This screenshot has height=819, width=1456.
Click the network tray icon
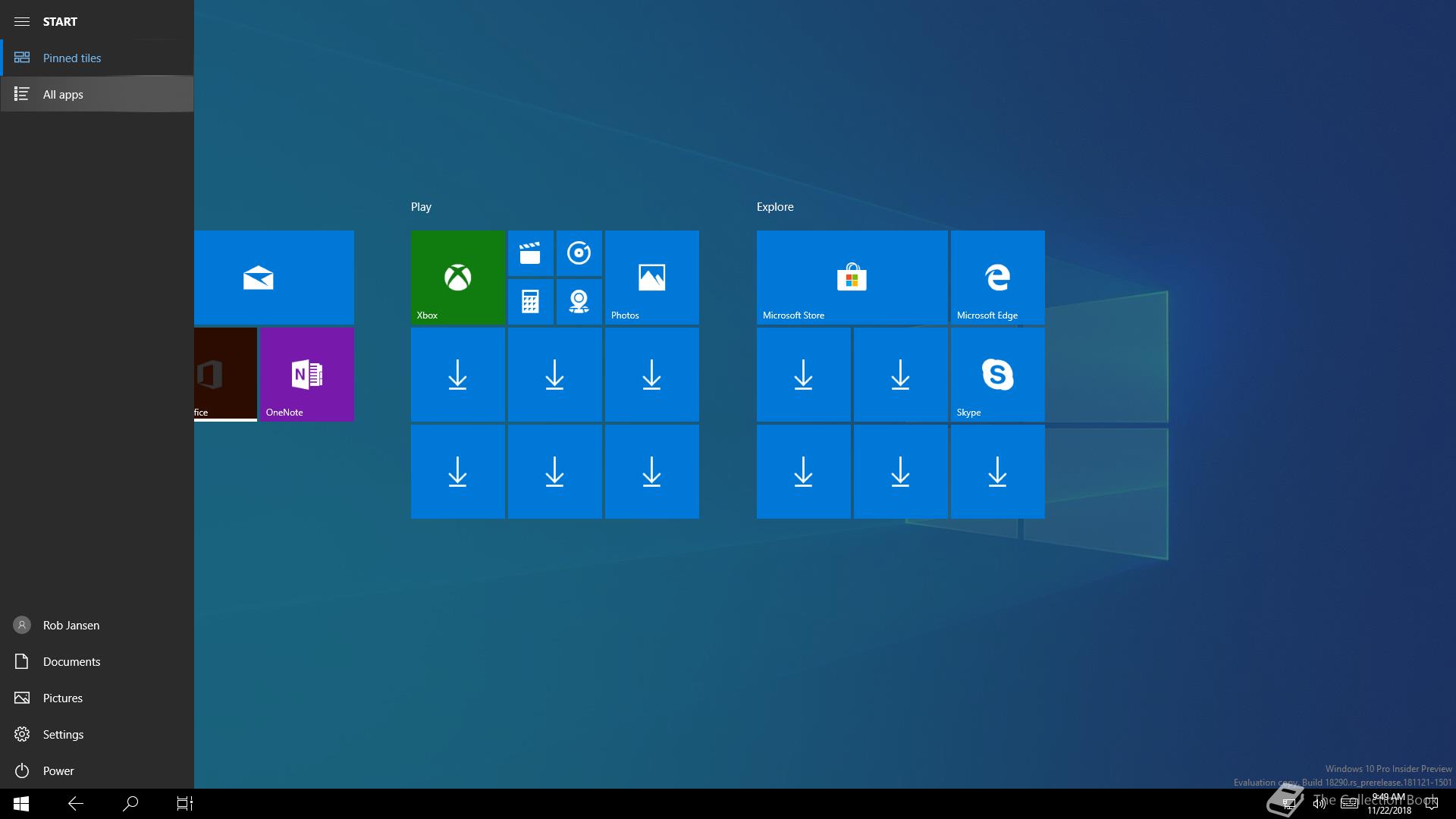coord(1288,804)
